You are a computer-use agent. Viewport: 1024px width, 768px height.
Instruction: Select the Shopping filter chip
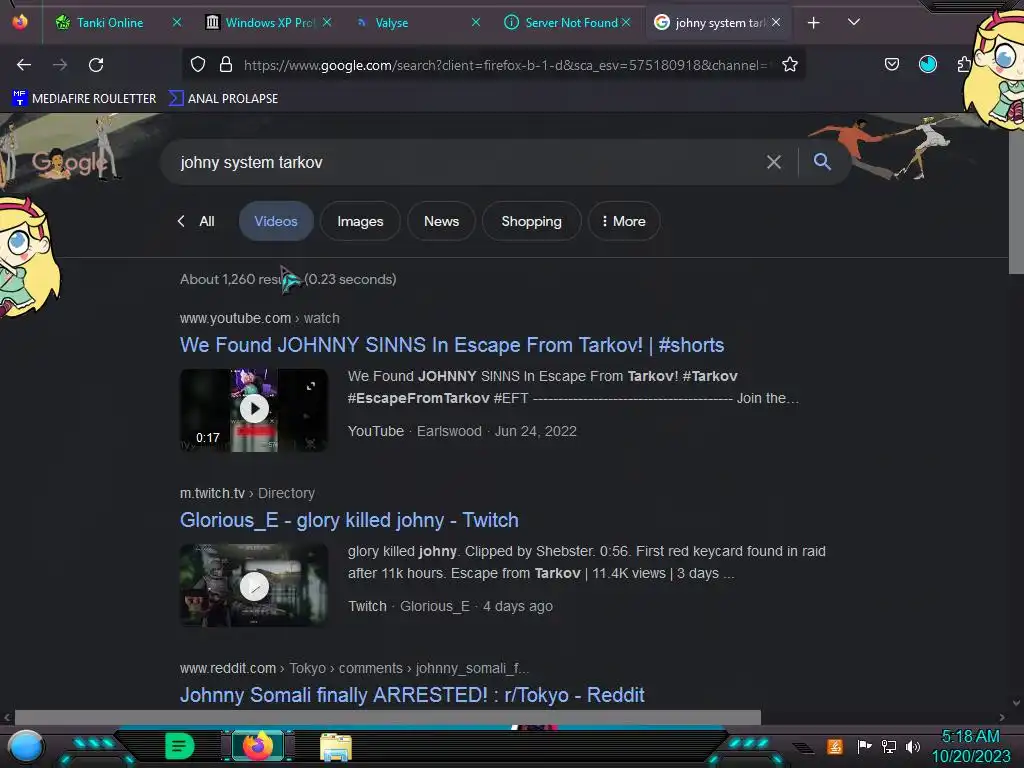532,221
